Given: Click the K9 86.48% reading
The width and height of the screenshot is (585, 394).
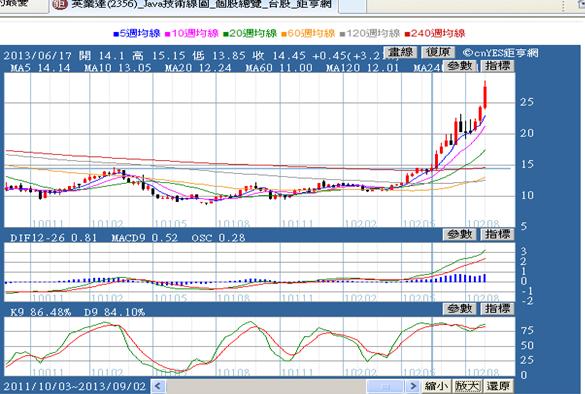Looking at the screenshot, I should [40, 312].
